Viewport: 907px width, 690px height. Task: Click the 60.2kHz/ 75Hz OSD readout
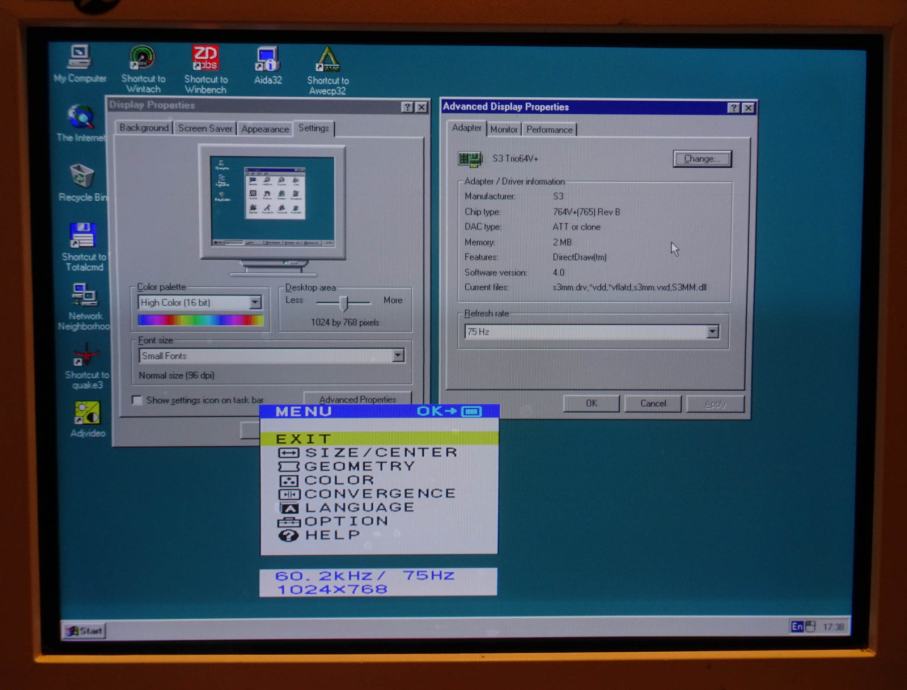pyautogui.click(x=365, y=576)
